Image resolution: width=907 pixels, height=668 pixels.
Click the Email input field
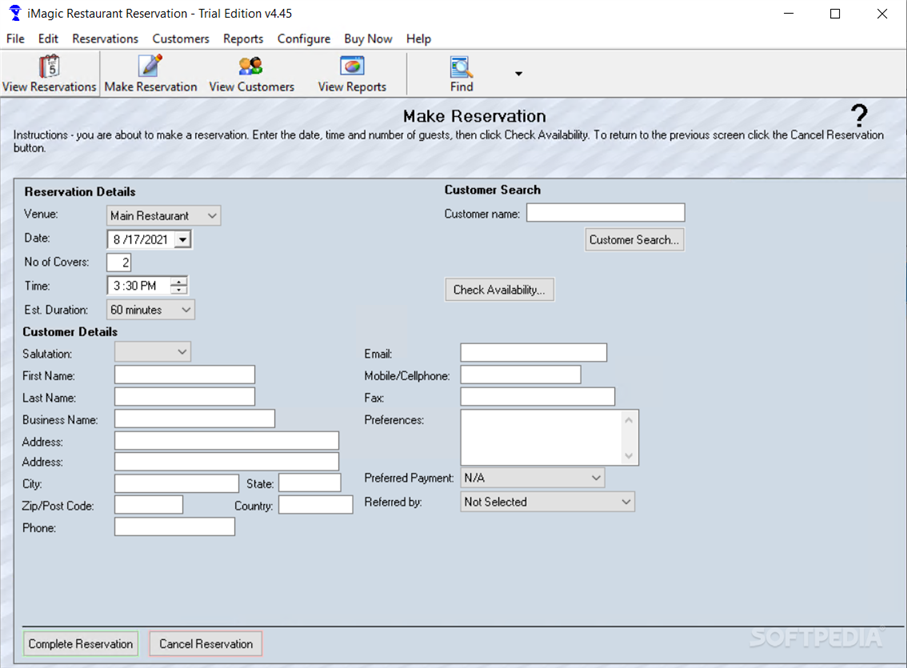pyautogui.click(x=533, y=353)
